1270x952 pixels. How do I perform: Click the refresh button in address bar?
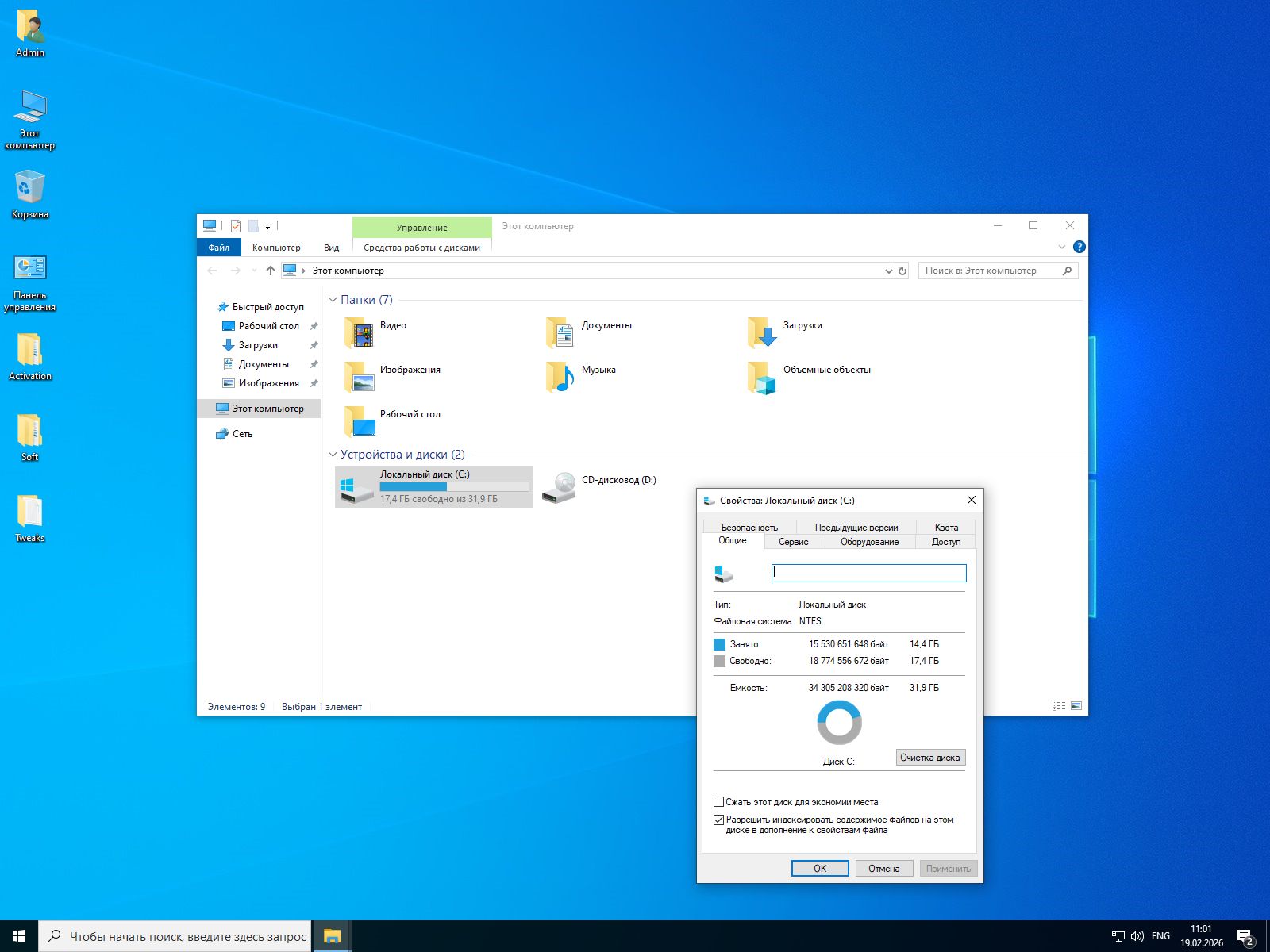coord(902,271)
